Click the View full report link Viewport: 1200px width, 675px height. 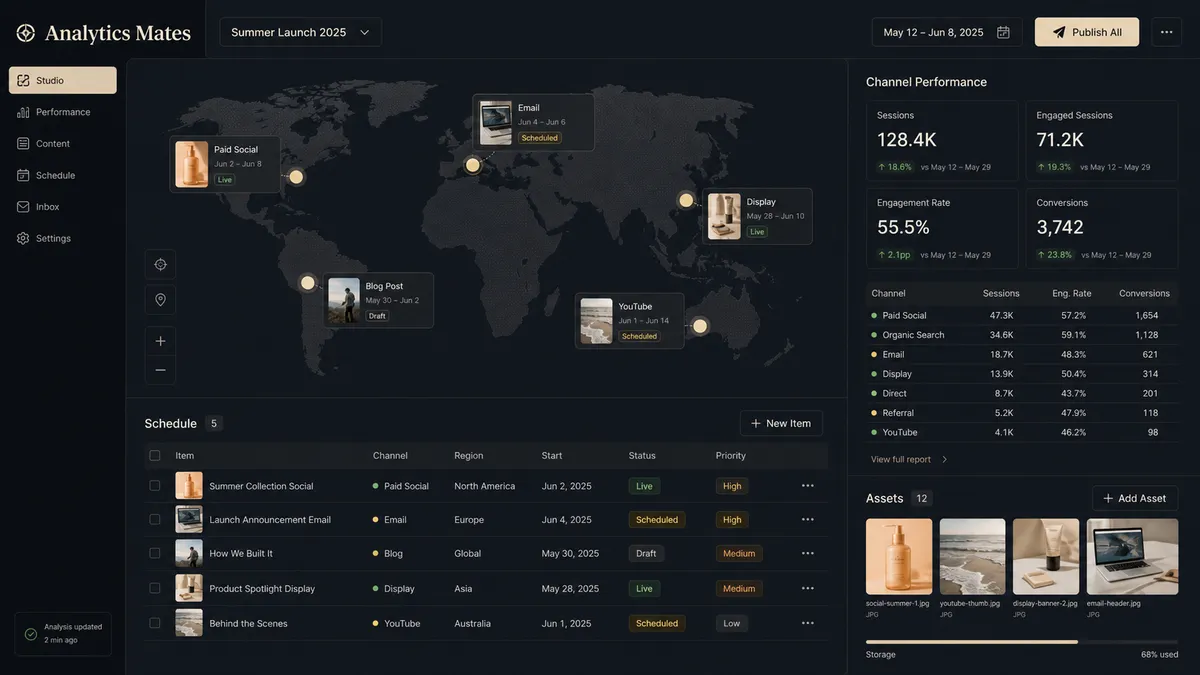(901, 459)
